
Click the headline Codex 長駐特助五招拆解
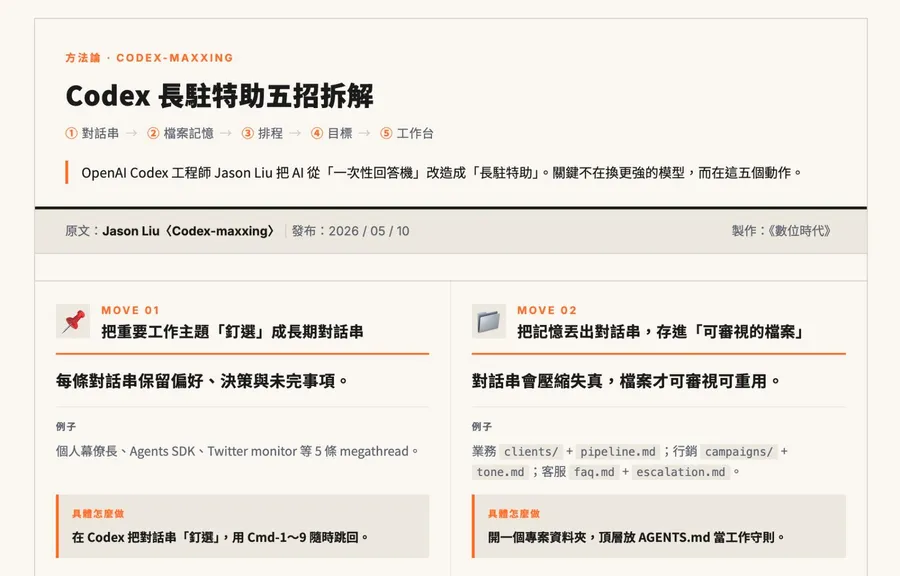click(x=220, y=96)
